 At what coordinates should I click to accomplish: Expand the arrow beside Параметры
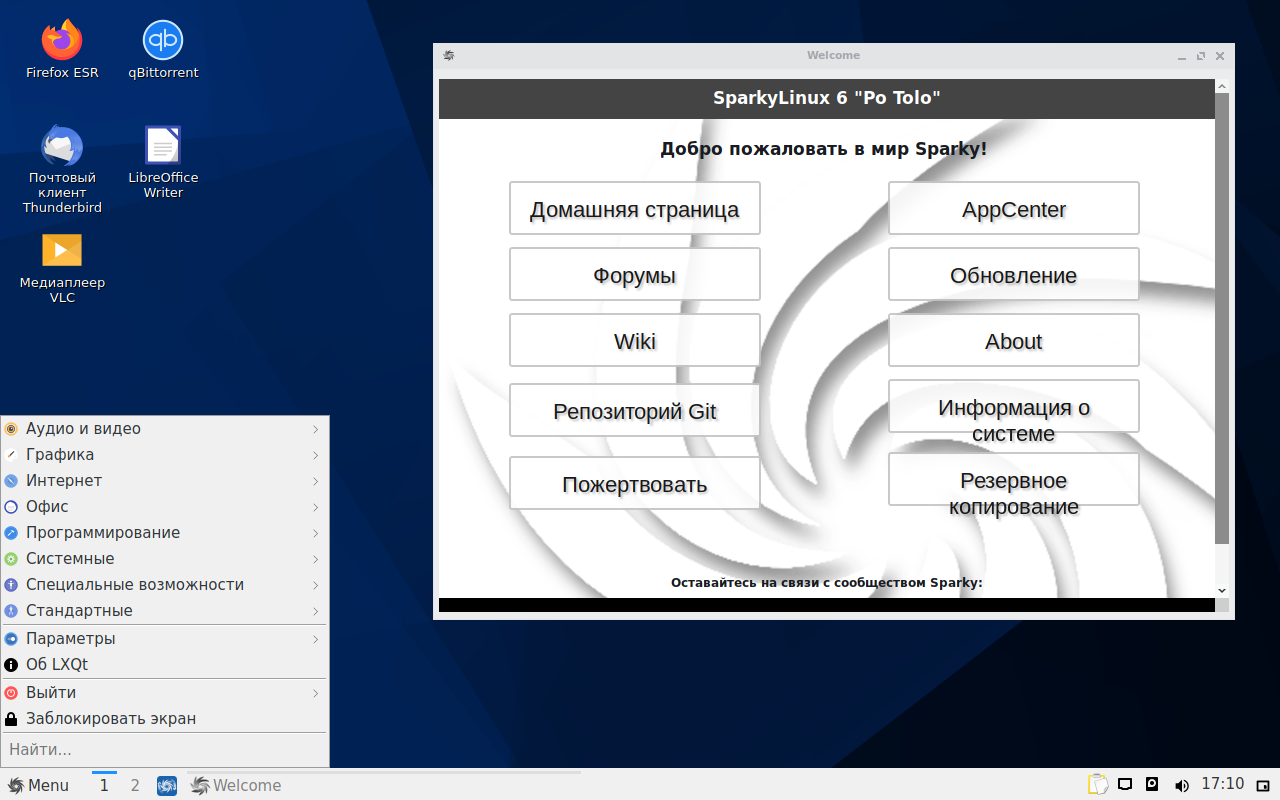pyautogui.click(x=316, y=639)
